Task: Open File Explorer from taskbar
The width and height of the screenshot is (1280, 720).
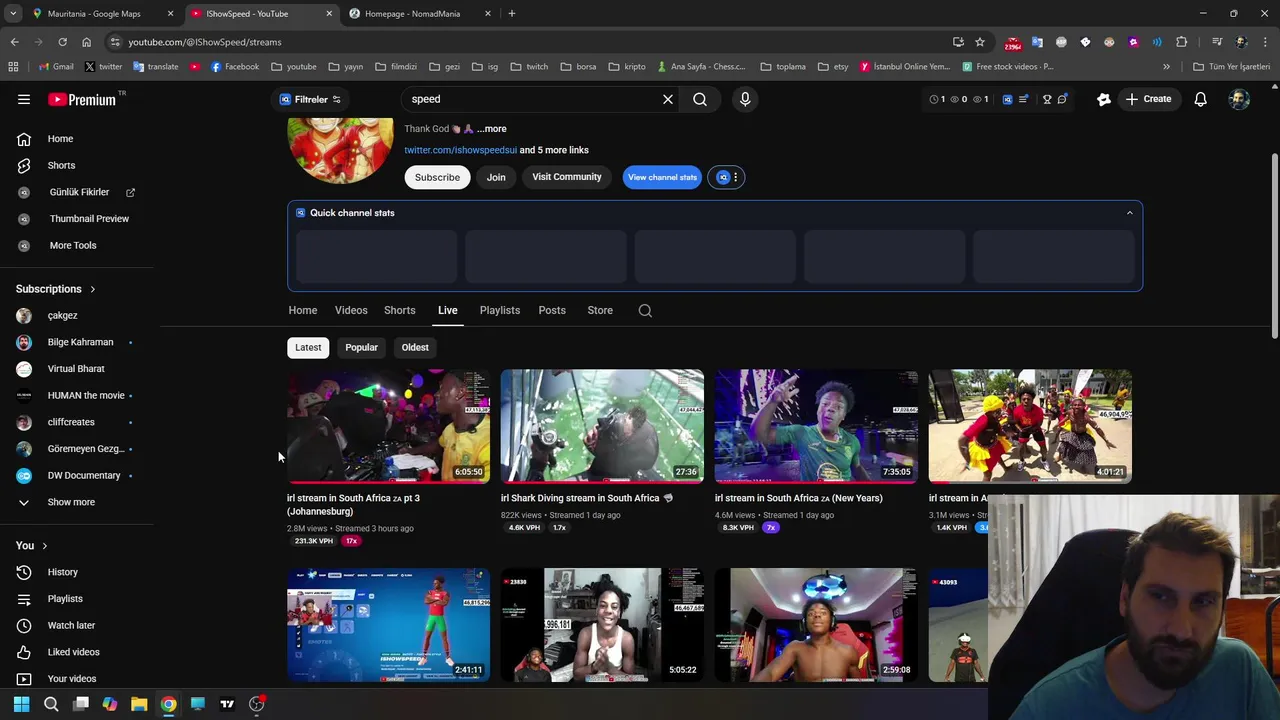Action: 139,704
